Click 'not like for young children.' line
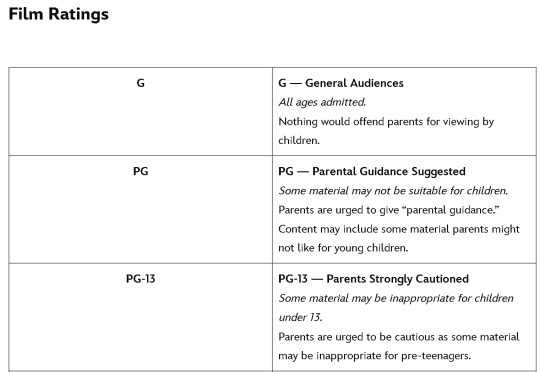The width and height of the screenshot is (540, 372). coord(343,248)
